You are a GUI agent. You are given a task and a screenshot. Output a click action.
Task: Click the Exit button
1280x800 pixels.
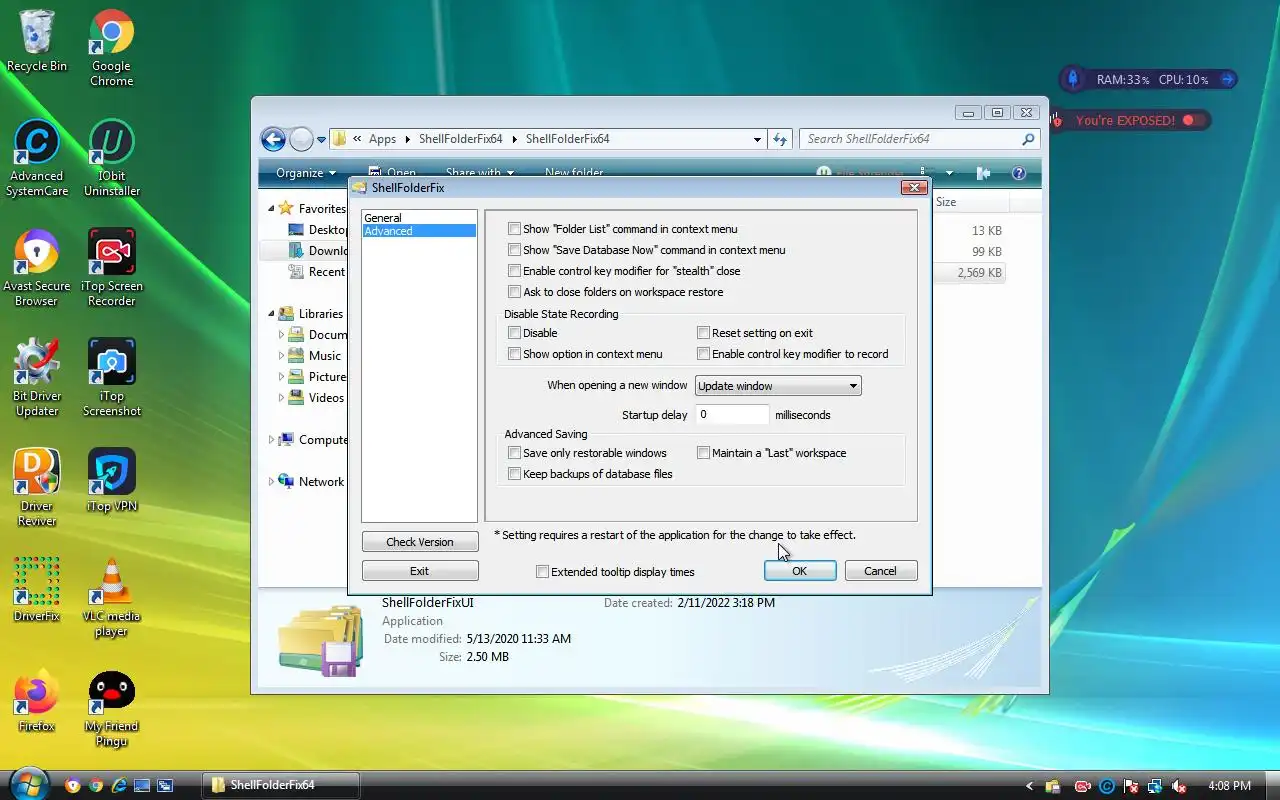(x=420, y=571)
